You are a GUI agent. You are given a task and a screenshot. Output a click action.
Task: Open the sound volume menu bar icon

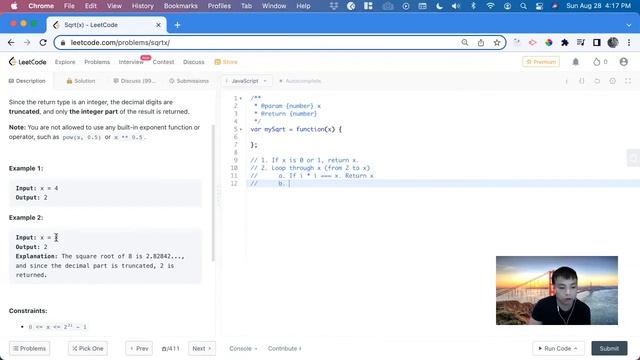(456, 6)
